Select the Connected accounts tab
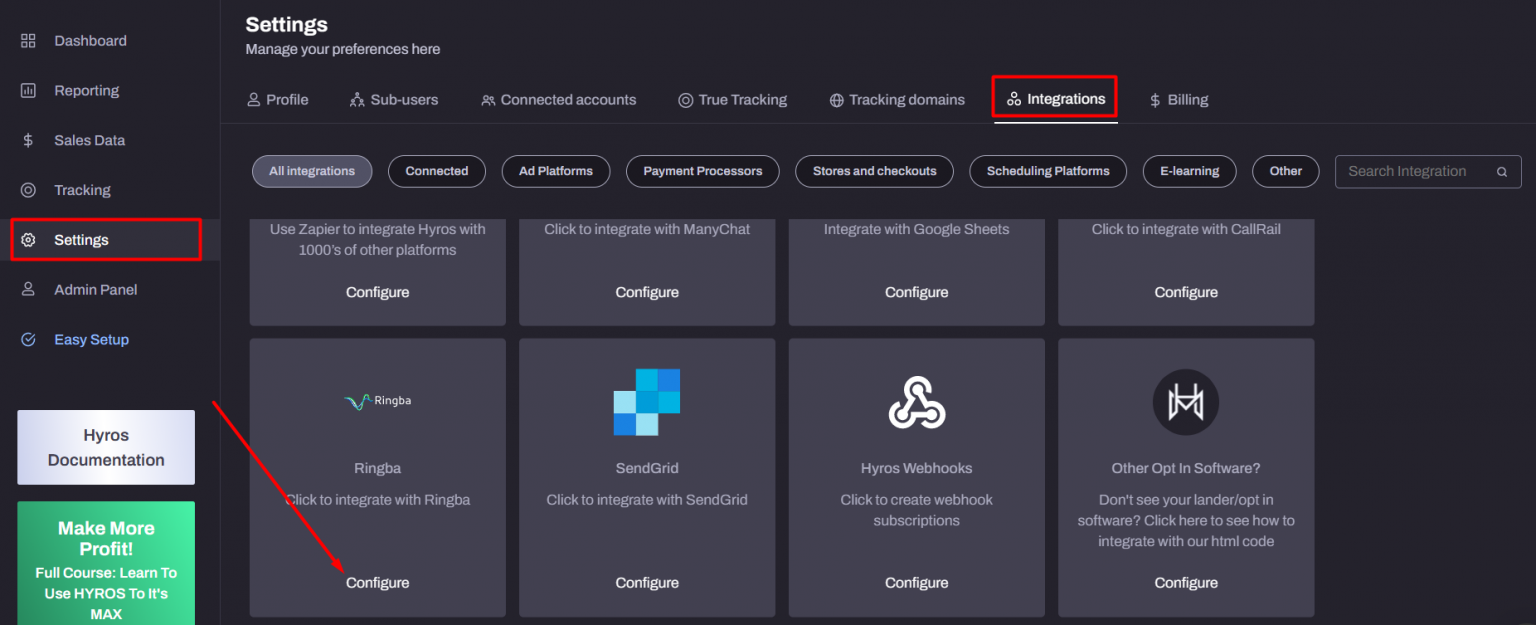Screen dimensions: 1536x625 558,99
